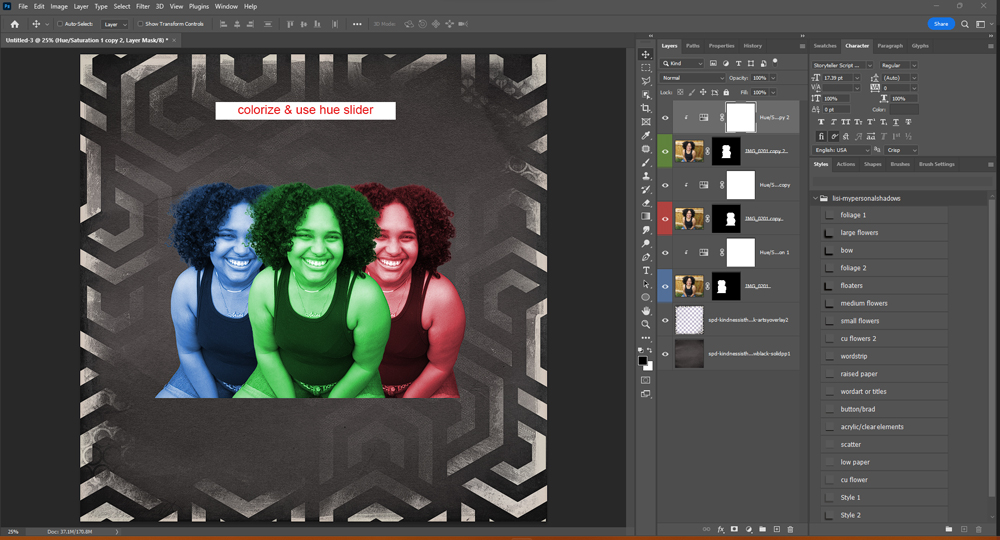Open the search icon next to Share
The width and height of the screenshot is (1000, 540).
coord(965,24)
